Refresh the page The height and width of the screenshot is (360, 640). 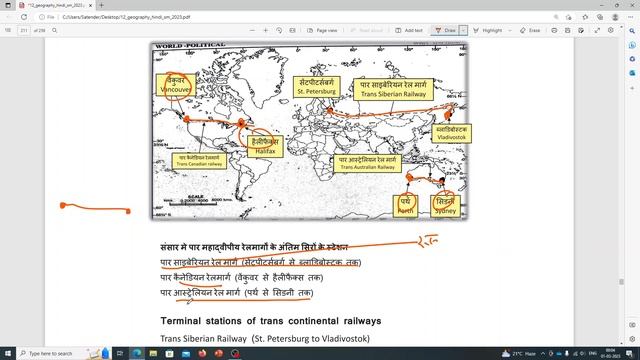(x=24, y=17)
